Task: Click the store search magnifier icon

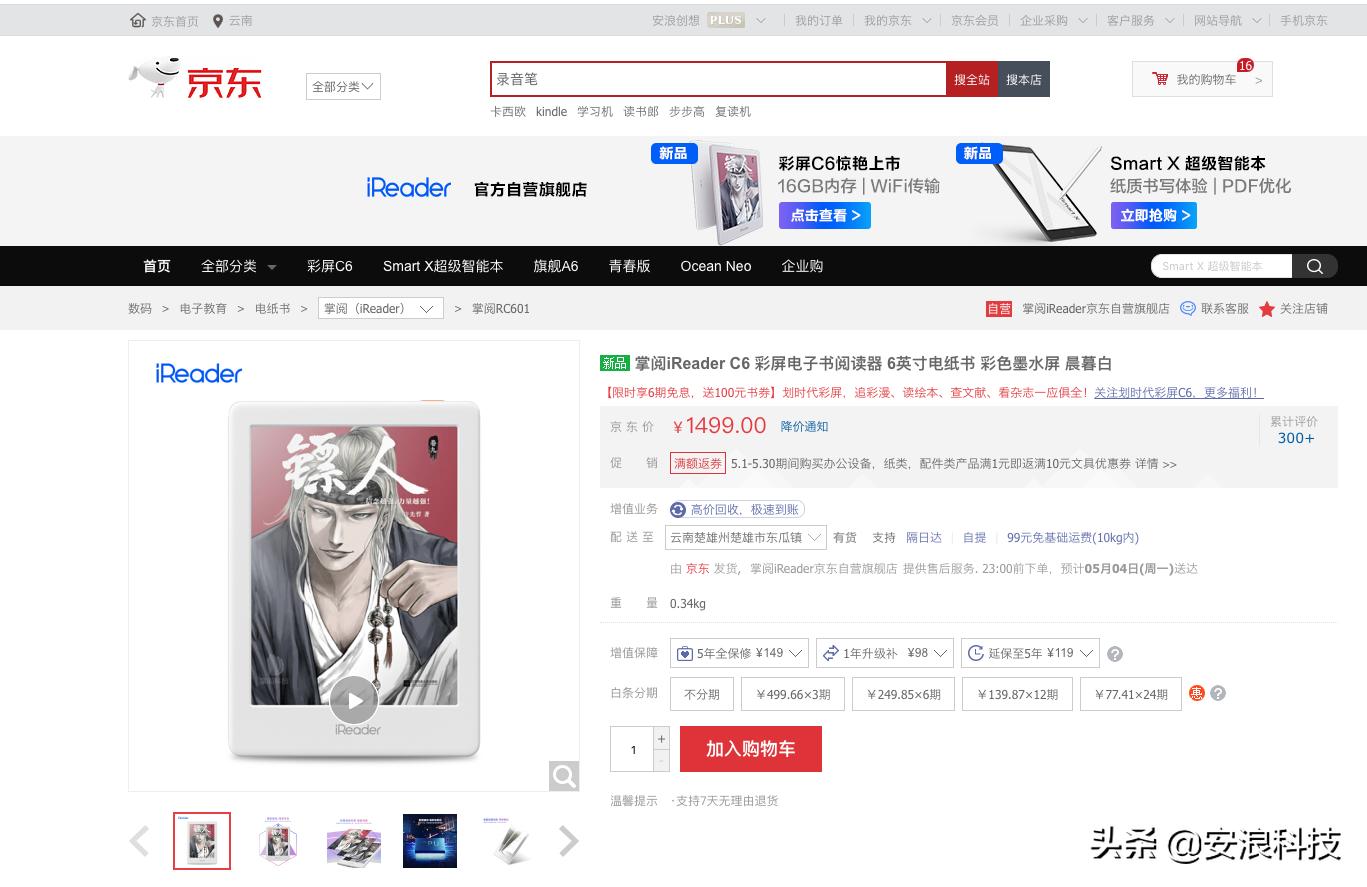Action: (1315, 266)
